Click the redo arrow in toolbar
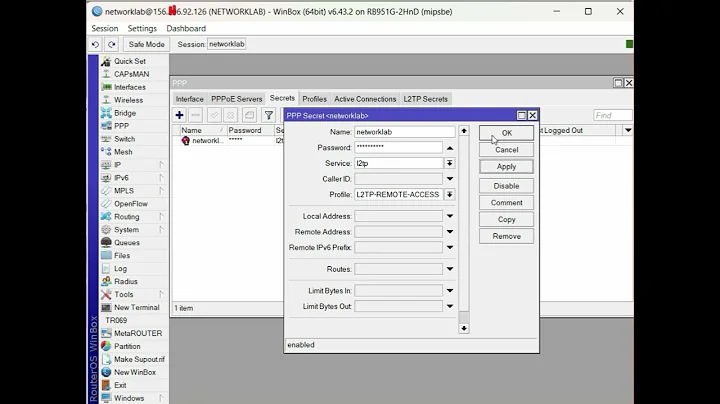 click(x=112, y=44)
